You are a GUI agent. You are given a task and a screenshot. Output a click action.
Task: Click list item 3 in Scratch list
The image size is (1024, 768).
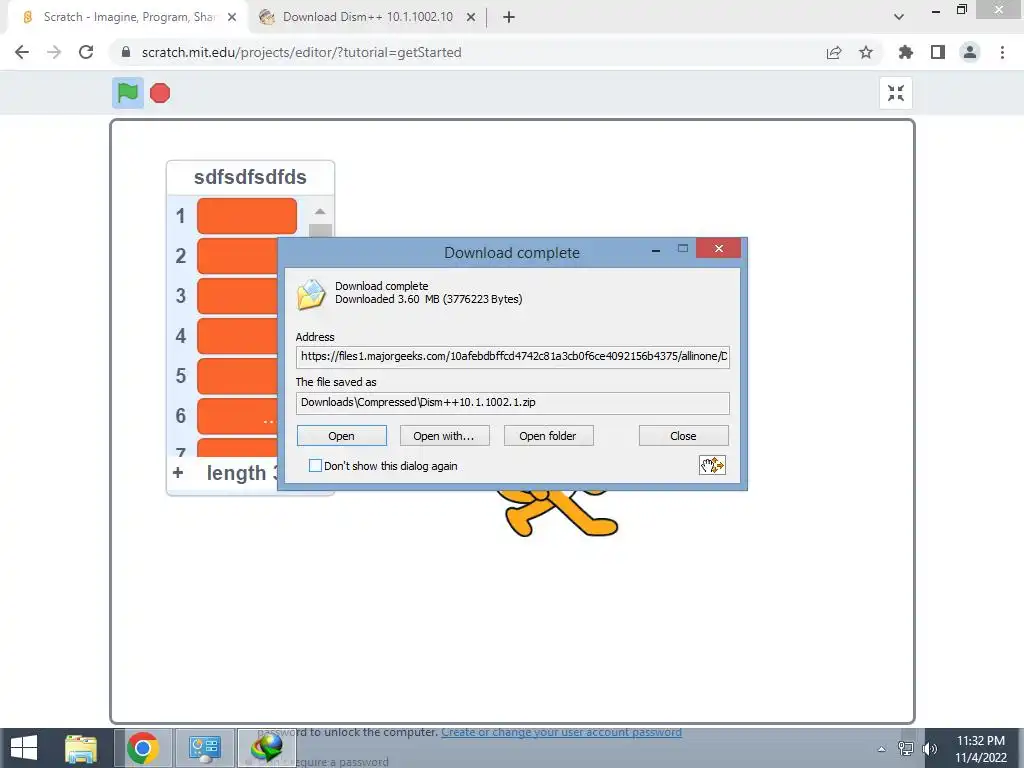tap(236, 296)
